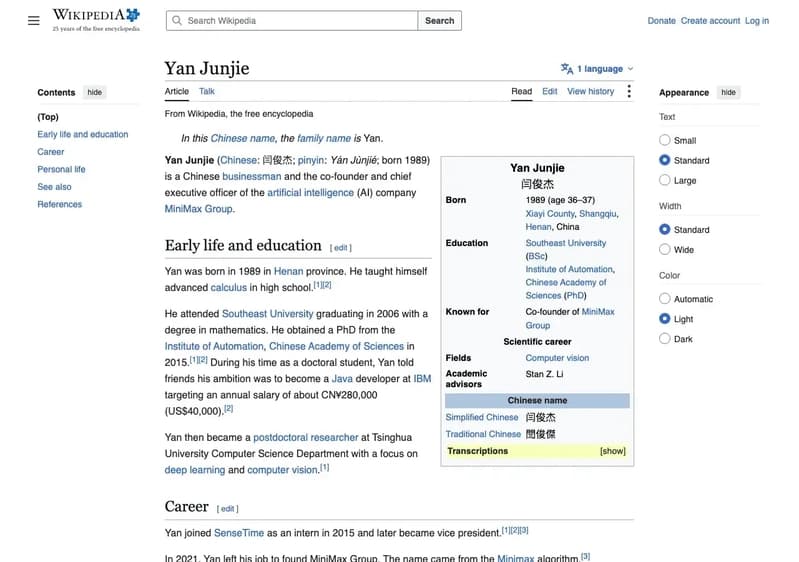Go to Early life and education in contents

click(x=83, y=134)
